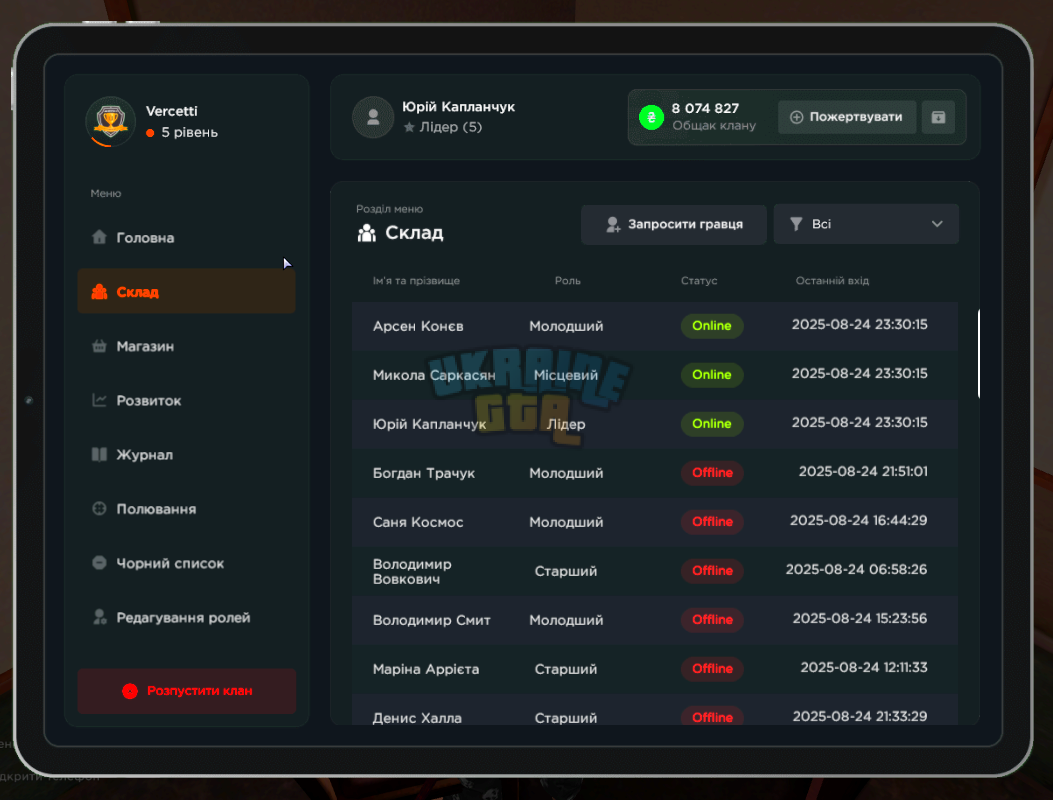Screen dimensions: 1053x800
Task: Click the people icon beside Склад menu item
Action: coord(99,292)
